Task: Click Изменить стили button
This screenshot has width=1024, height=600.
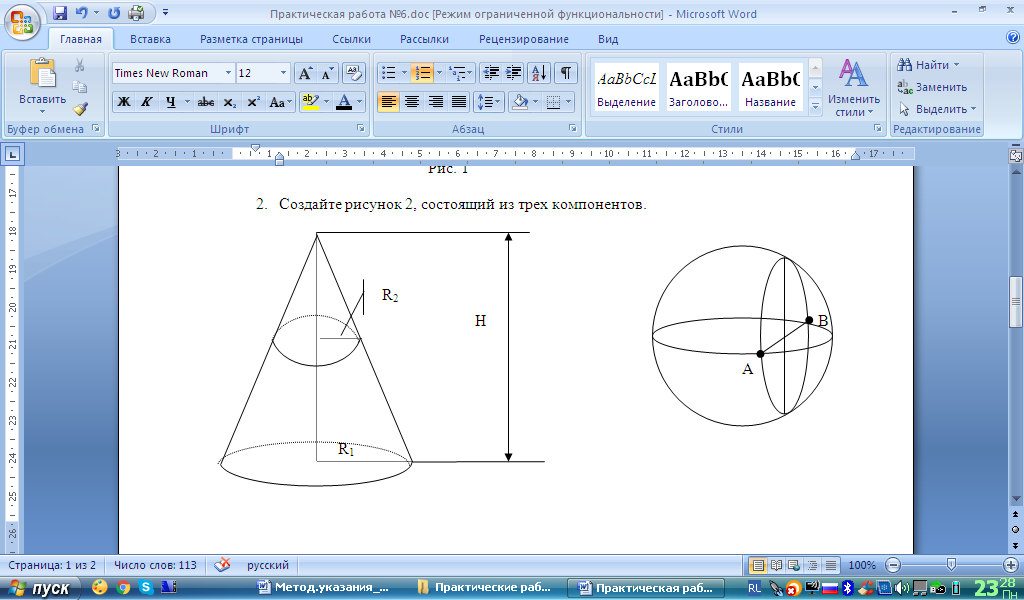Action: coord(854,87)
